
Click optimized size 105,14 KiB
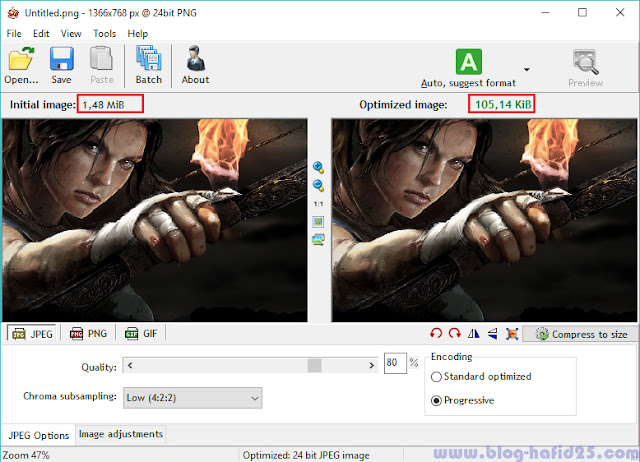point(501,104)
